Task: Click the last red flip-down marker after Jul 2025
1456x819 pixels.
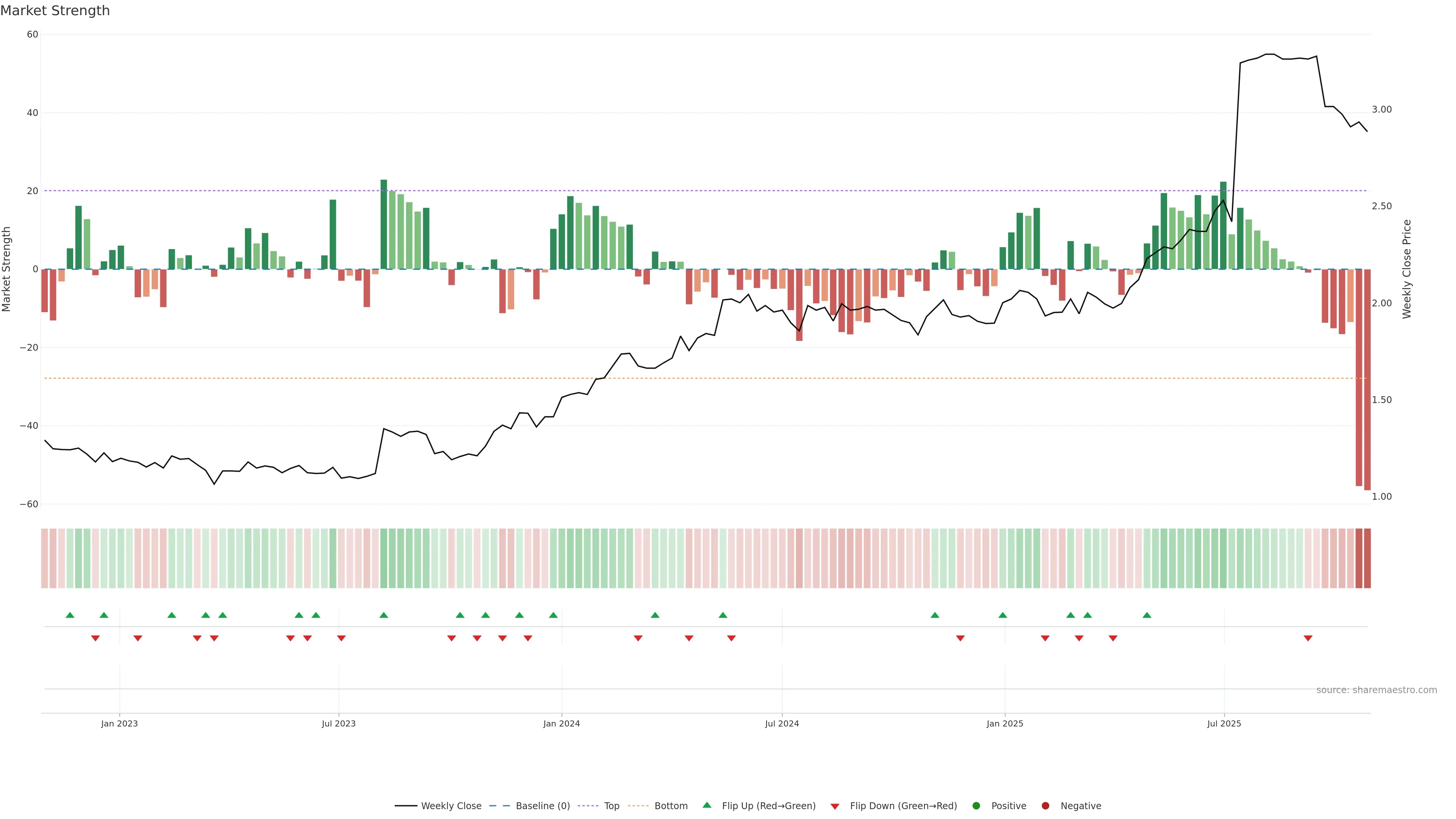Action: coord(1308,638)
